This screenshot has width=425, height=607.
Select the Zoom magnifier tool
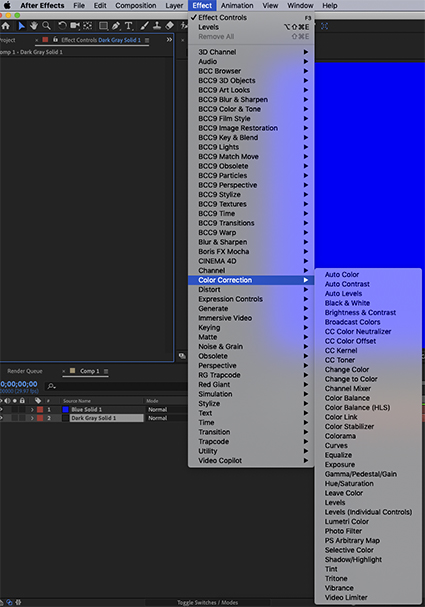click(46, 26)
